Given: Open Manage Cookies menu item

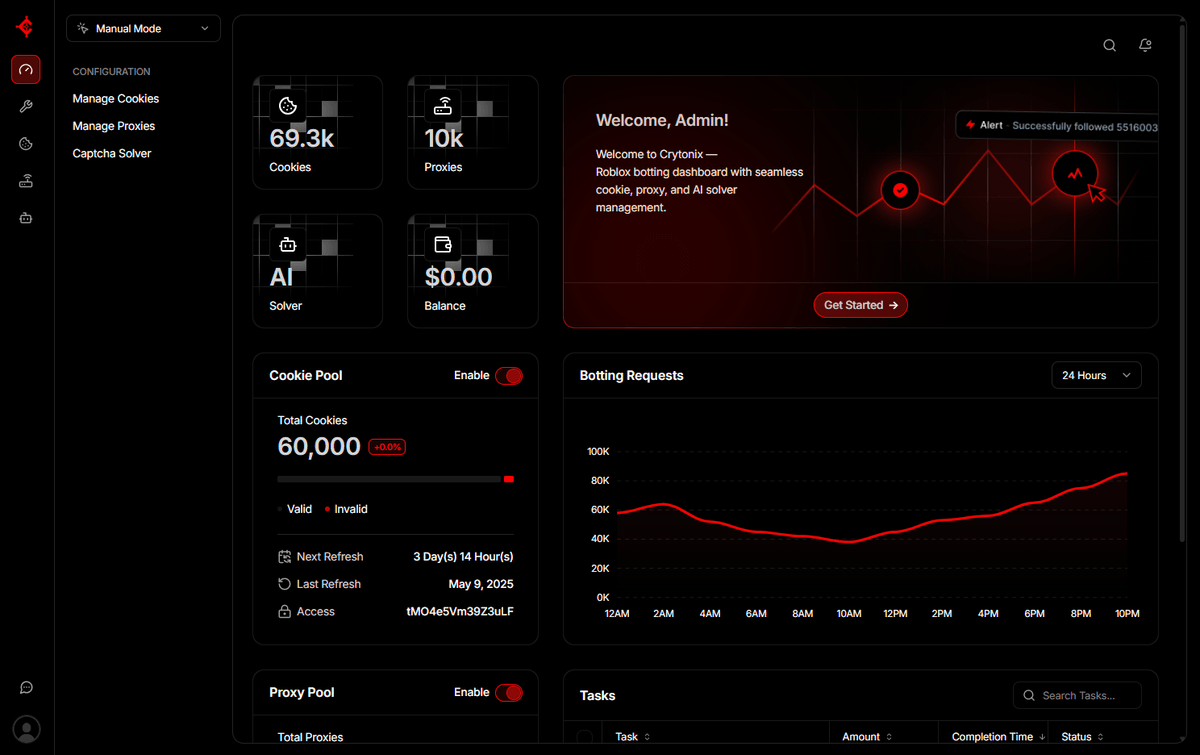Looking at the screenshot, I should [x=116, y=99].
